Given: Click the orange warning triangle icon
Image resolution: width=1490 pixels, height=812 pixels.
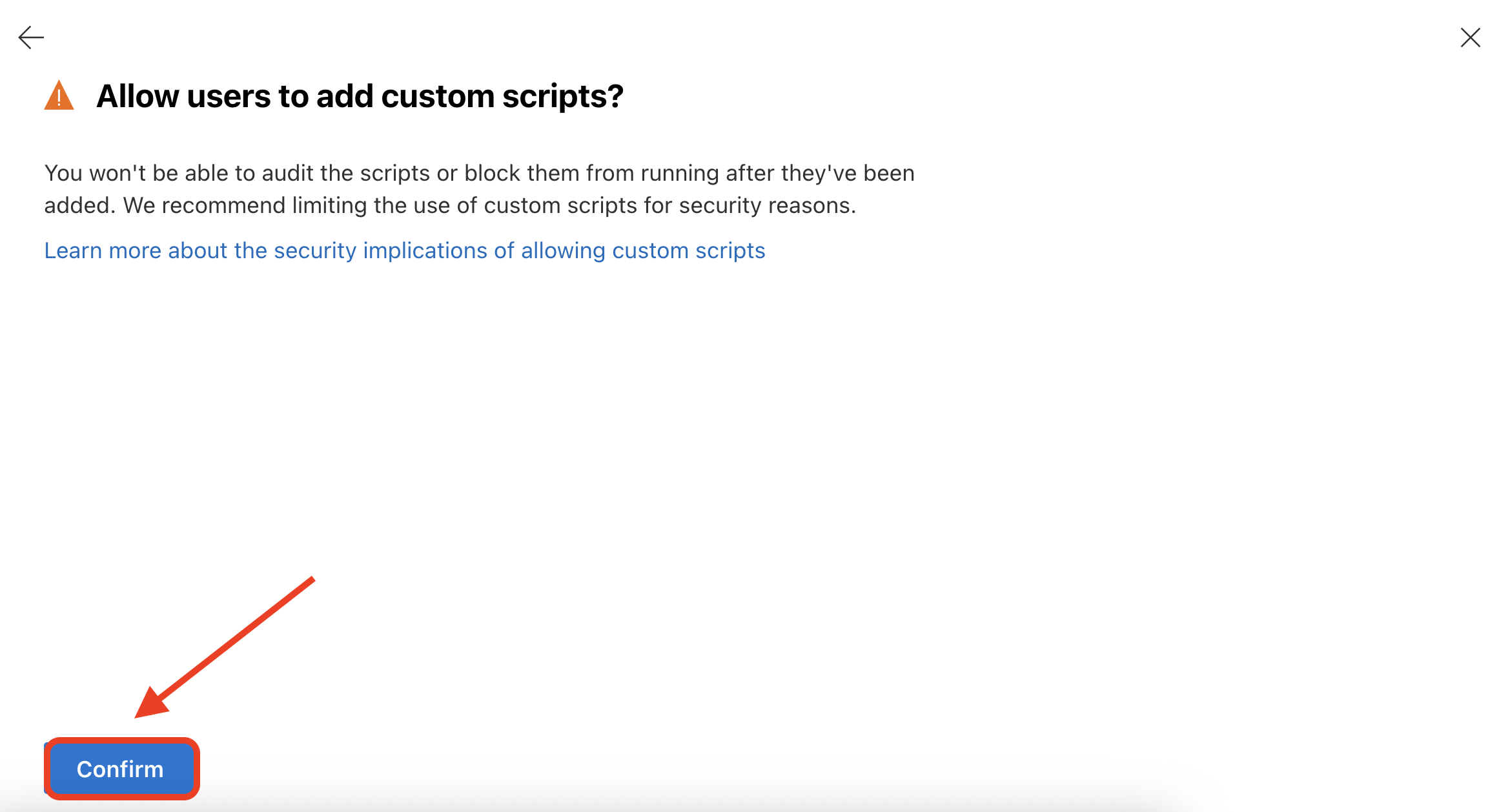Looking at the screenshot, I should coord(59,96).
